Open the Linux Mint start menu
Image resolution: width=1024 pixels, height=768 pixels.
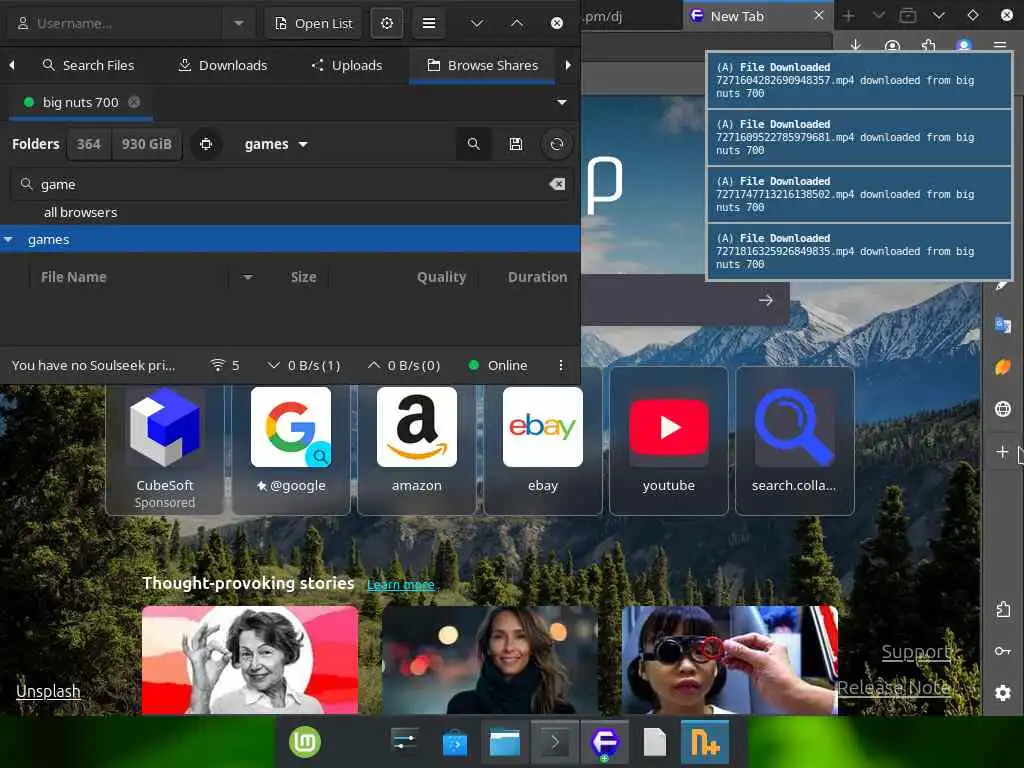pos(305,743)
